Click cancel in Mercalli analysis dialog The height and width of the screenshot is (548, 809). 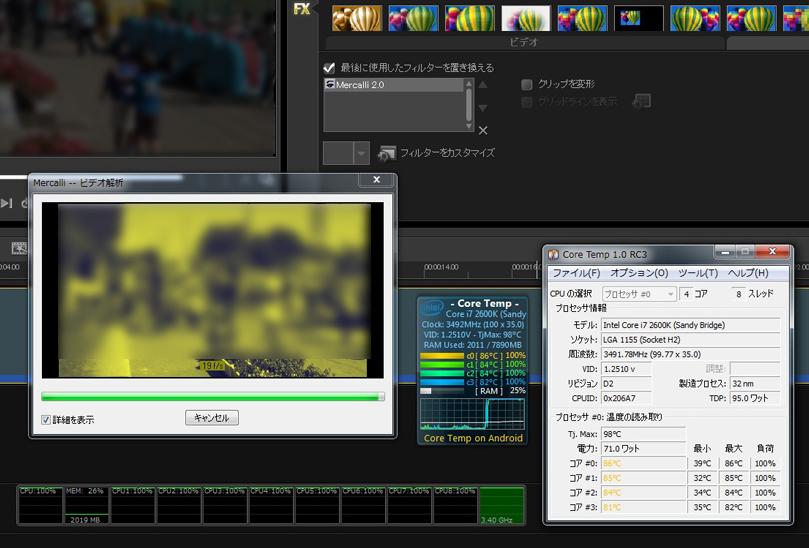point(212,418)
